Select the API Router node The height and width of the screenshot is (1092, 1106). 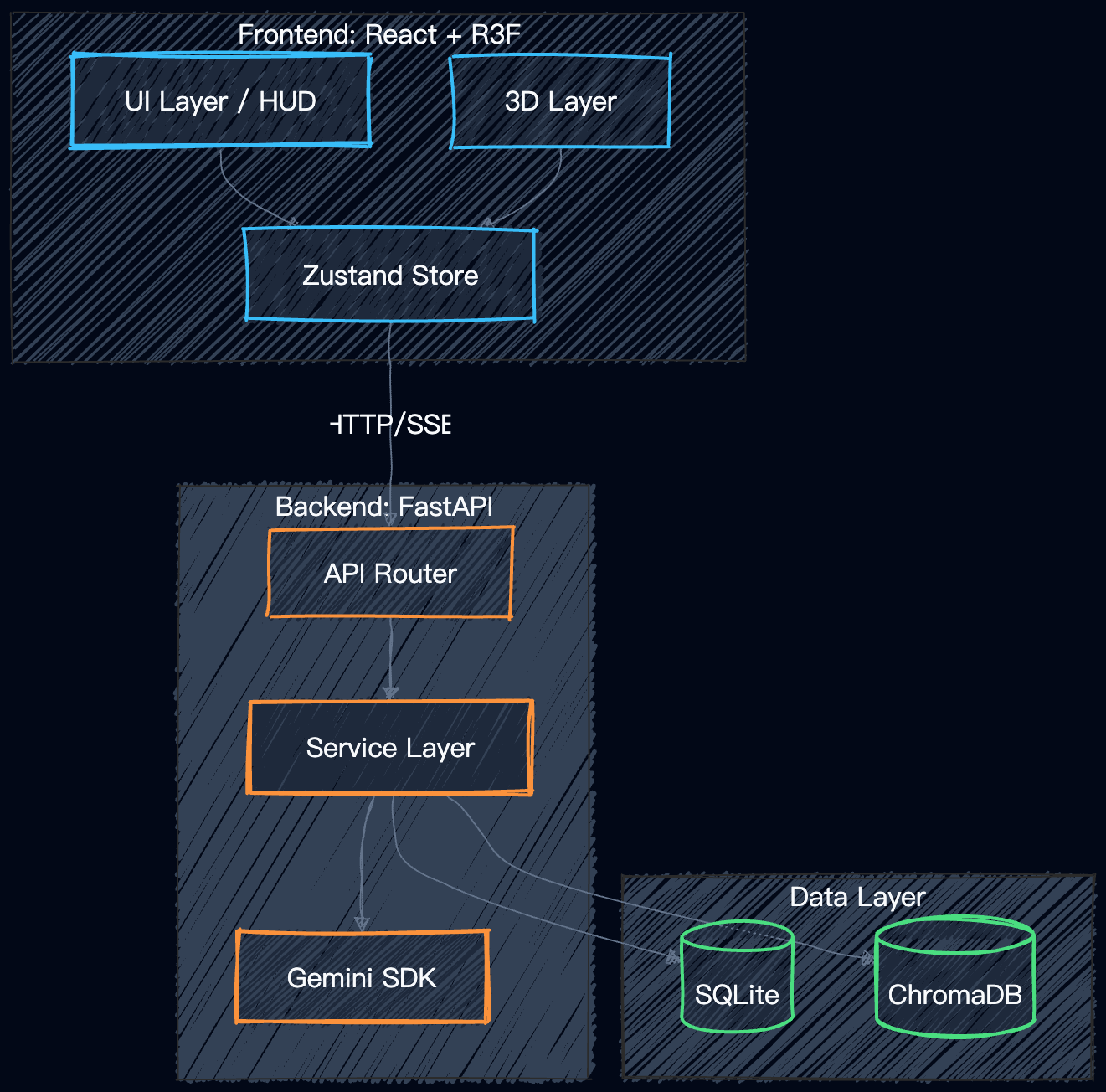click(x=390, y=573)
